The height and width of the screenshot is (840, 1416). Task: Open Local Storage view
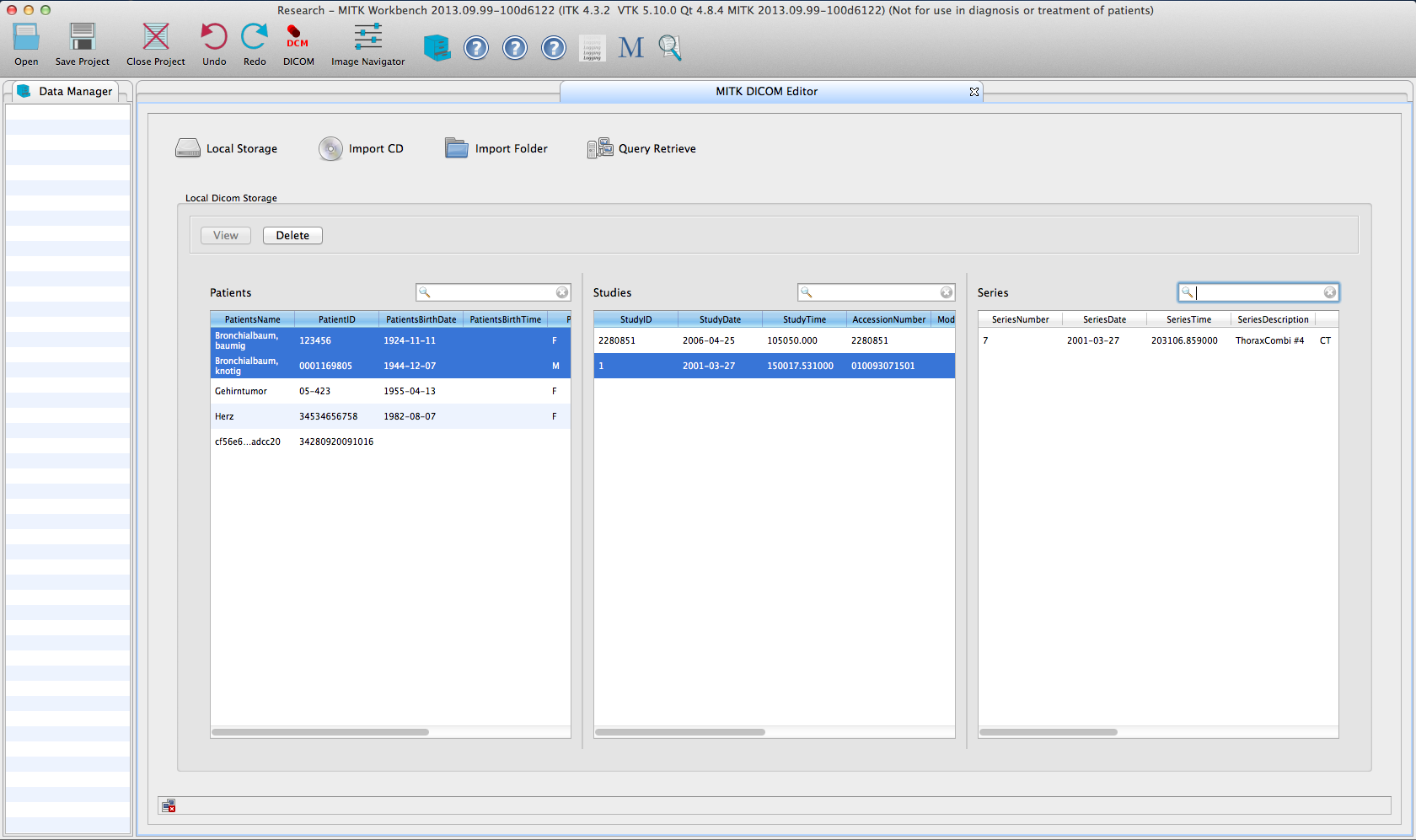point(227,149)
